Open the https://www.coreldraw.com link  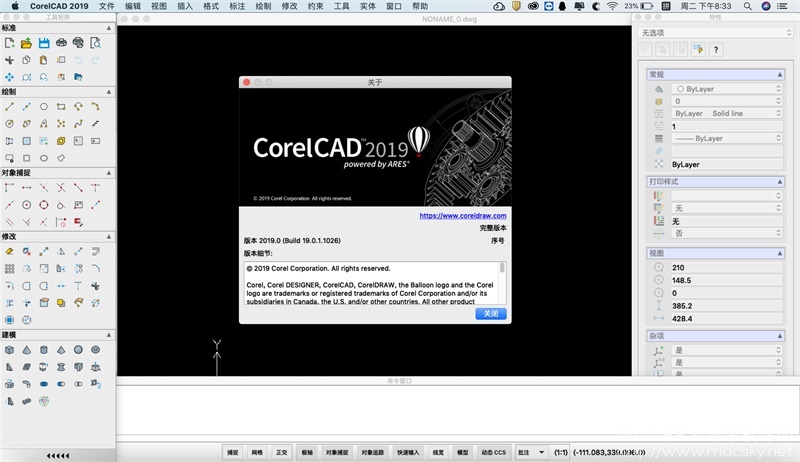pyautogui.click(x=463, y=216)
